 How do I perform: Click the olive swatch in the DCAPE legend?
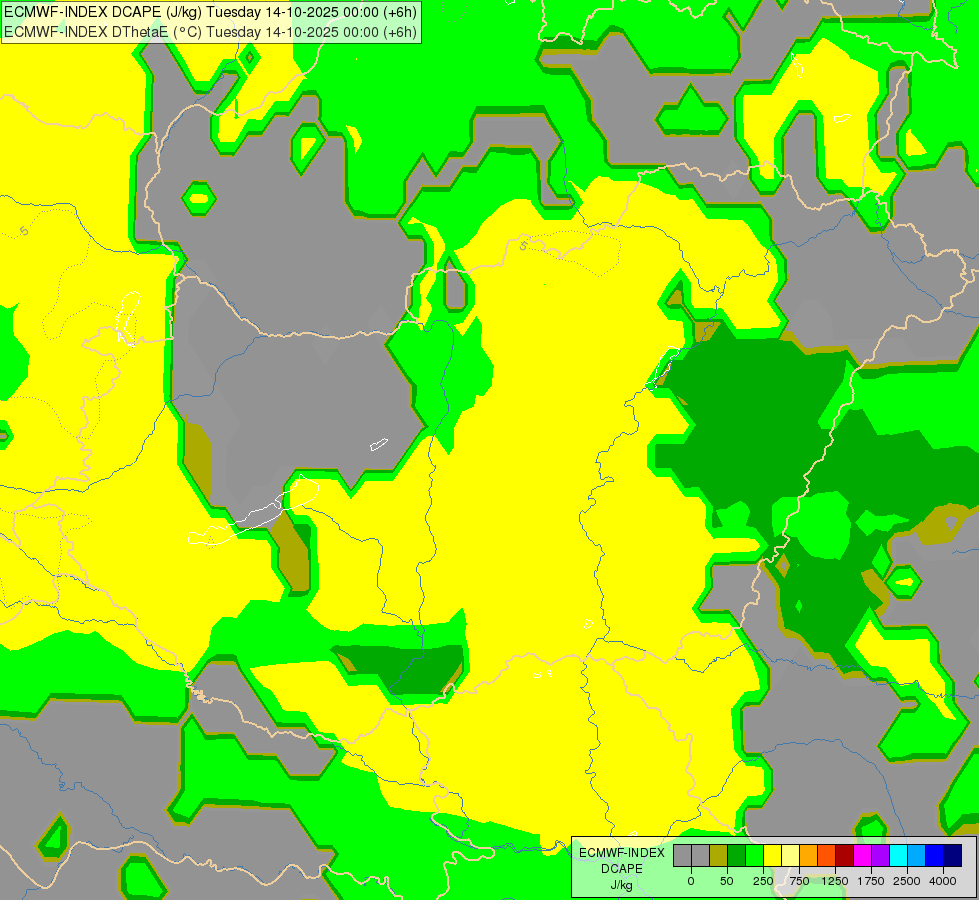pyautogui.click(x=719, y=855)
